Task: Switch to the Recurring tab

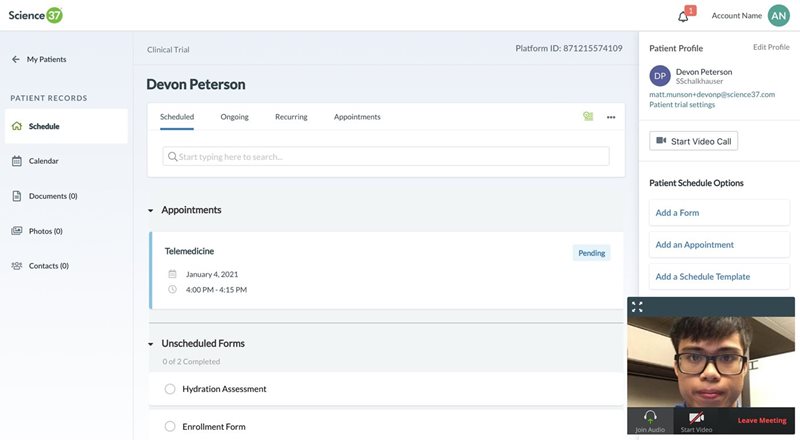Action: coord(291,117)
